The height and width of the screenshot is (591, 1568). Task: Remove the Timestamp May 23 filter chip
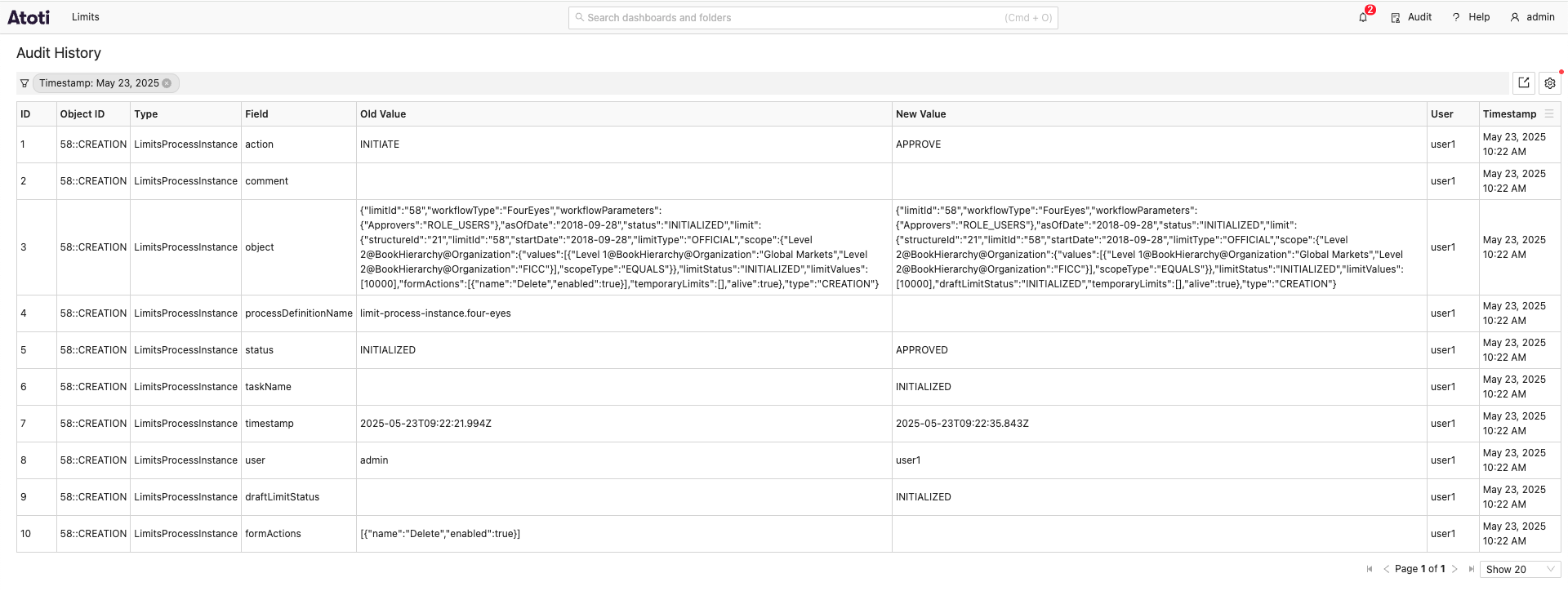(167, 83)
